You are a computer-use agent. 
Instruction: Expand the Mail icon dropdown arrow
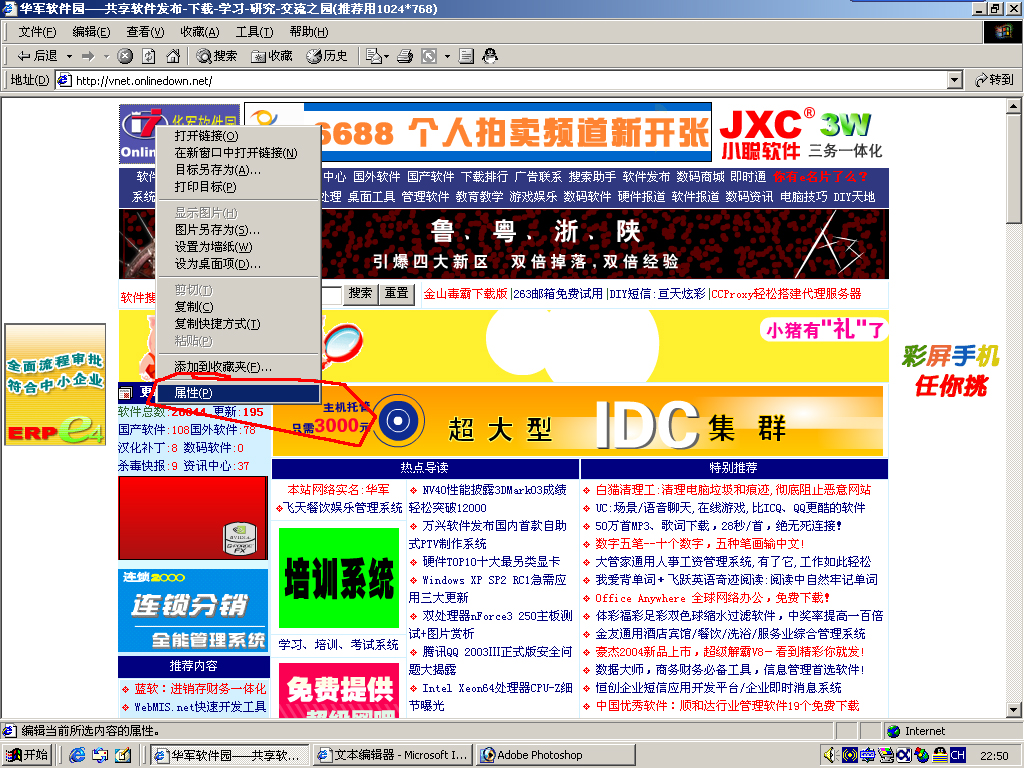[387, 56]
